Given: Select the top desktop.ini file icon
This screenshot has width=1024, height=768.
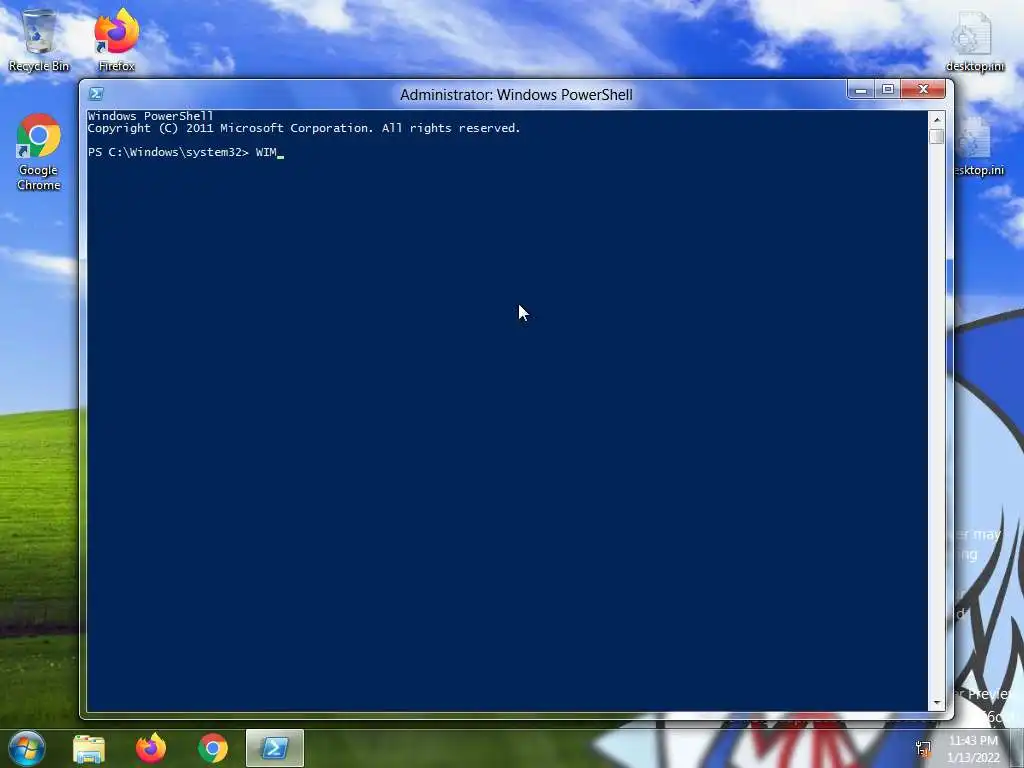Looking at the screenshot, I should click(x=974, y=40).
